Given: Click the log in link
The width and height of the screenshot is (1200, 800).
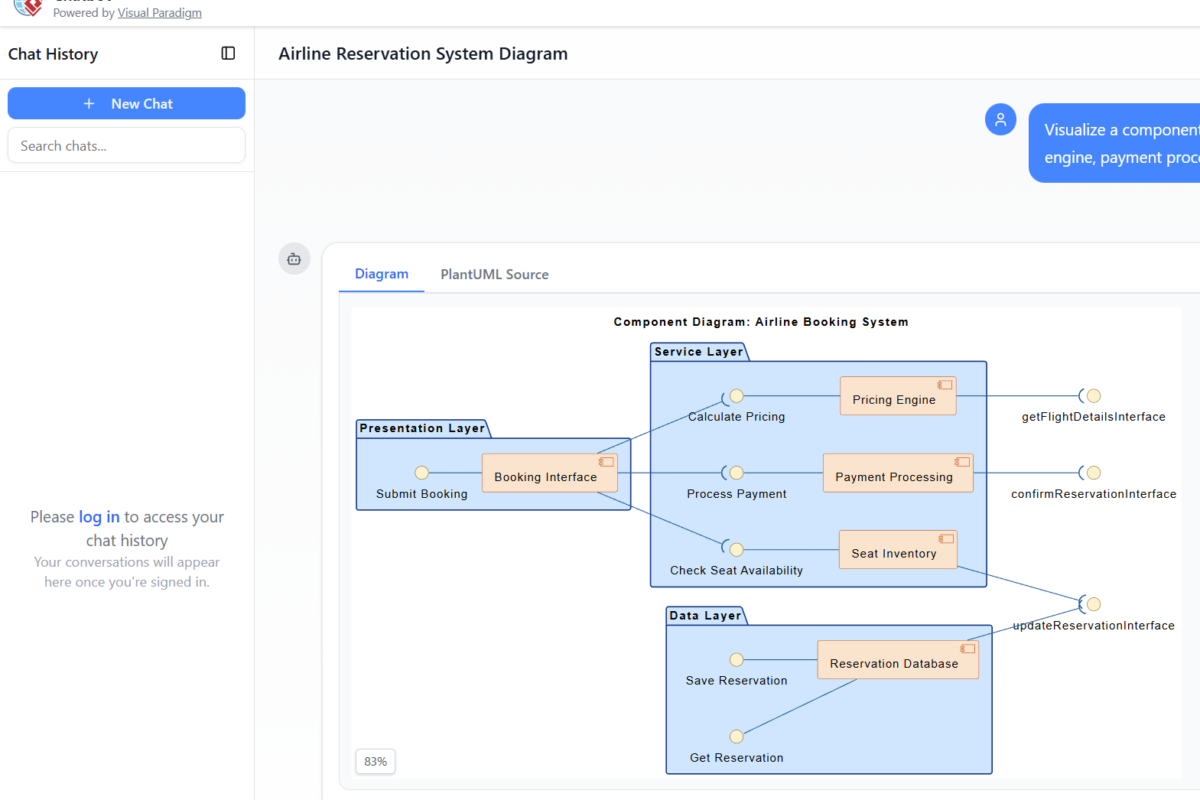Looking at the screenshot, I should pos(99,517).
